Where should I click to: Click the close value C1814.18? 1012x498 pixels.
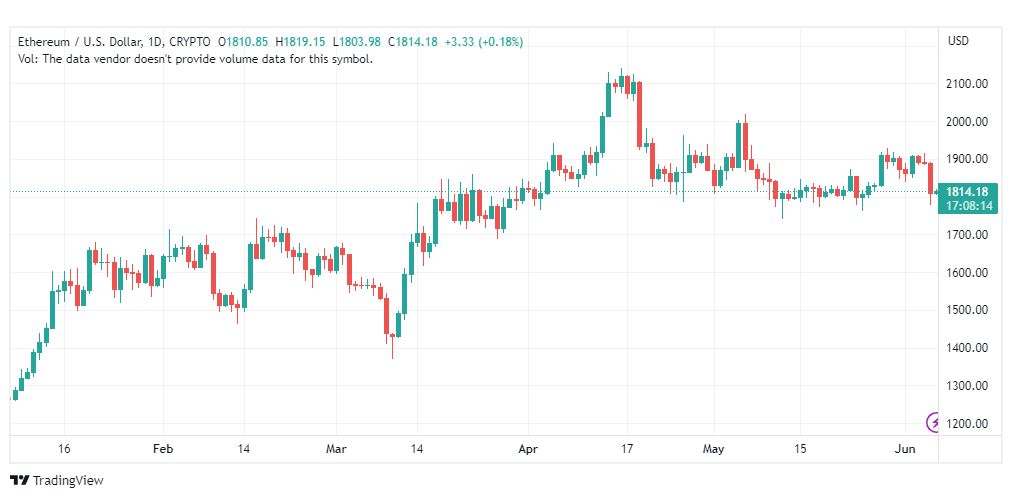coord(412,42)
